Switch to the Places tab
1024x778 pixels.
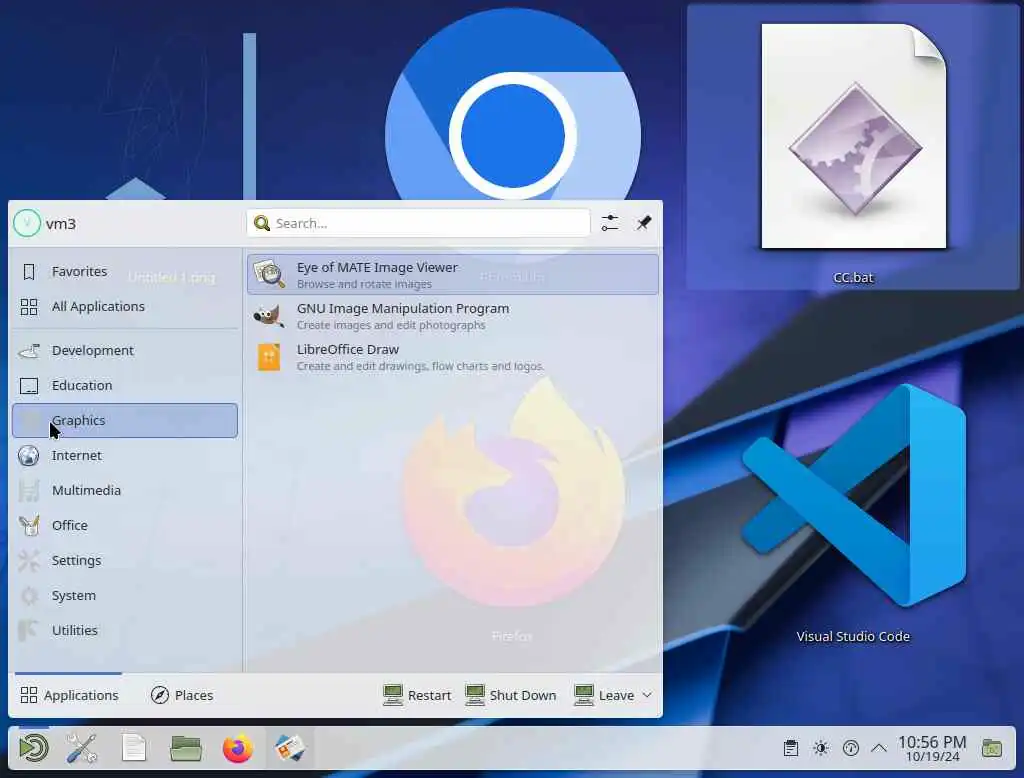[182, 695]
